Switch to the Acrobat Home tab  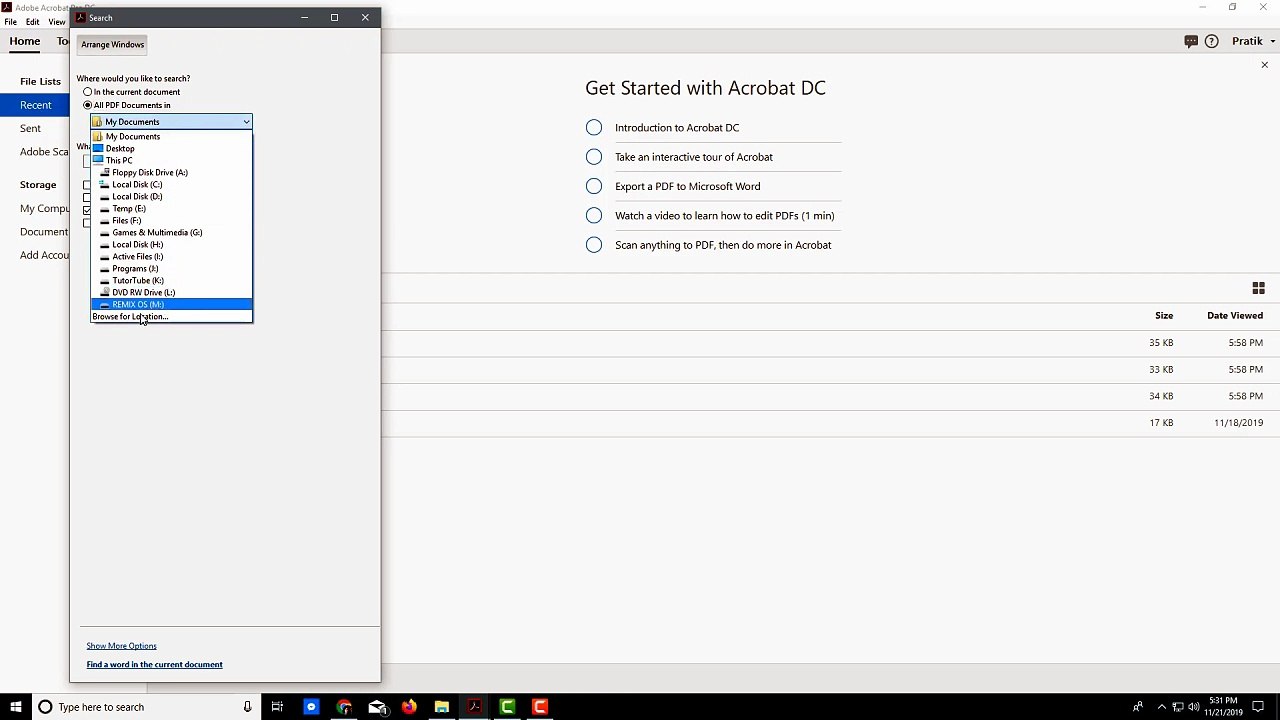click(x=25, y=42)
